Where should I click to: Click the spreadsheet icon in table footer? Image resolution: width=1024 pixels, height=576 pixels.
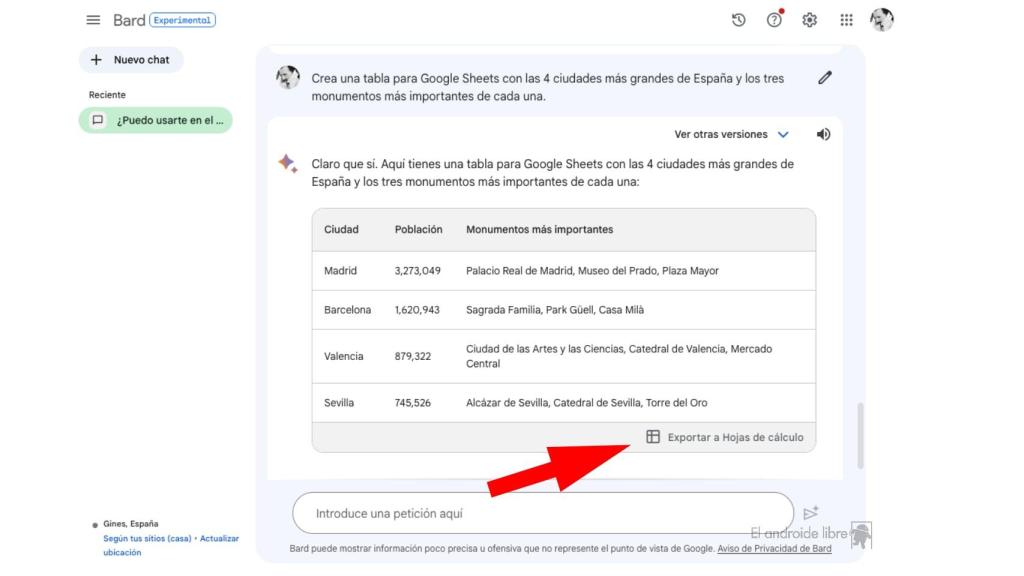(x=653, y=436)
